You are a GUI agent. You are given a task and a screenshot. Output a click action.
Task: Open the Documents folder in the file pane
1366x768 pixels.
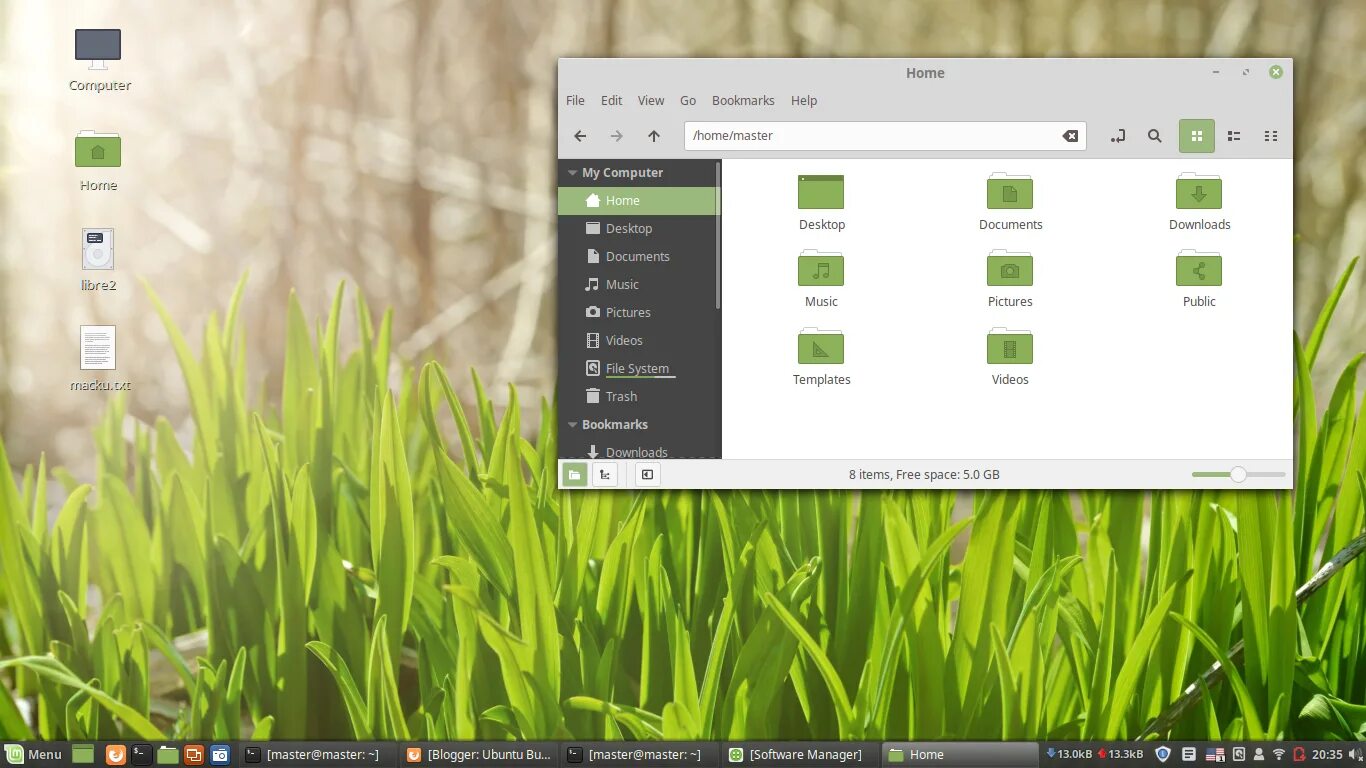(x=1010, y=203)
